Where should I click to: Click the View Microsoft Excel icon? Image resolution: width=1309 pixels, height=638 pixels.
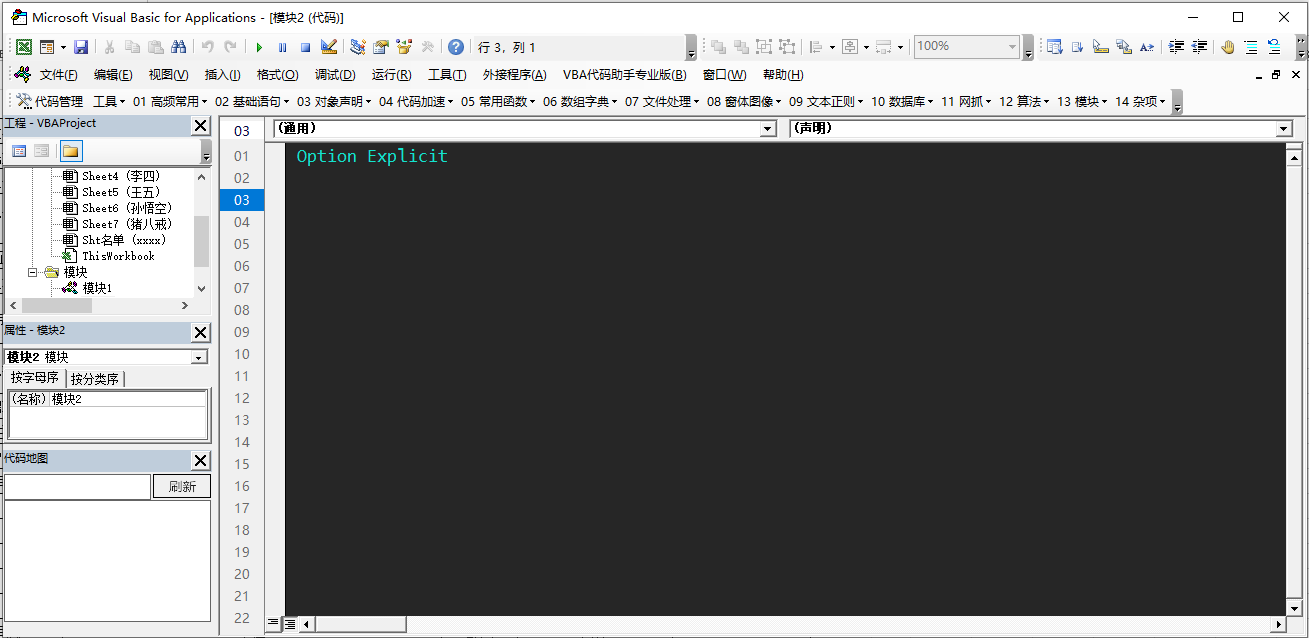pos(23,47)
